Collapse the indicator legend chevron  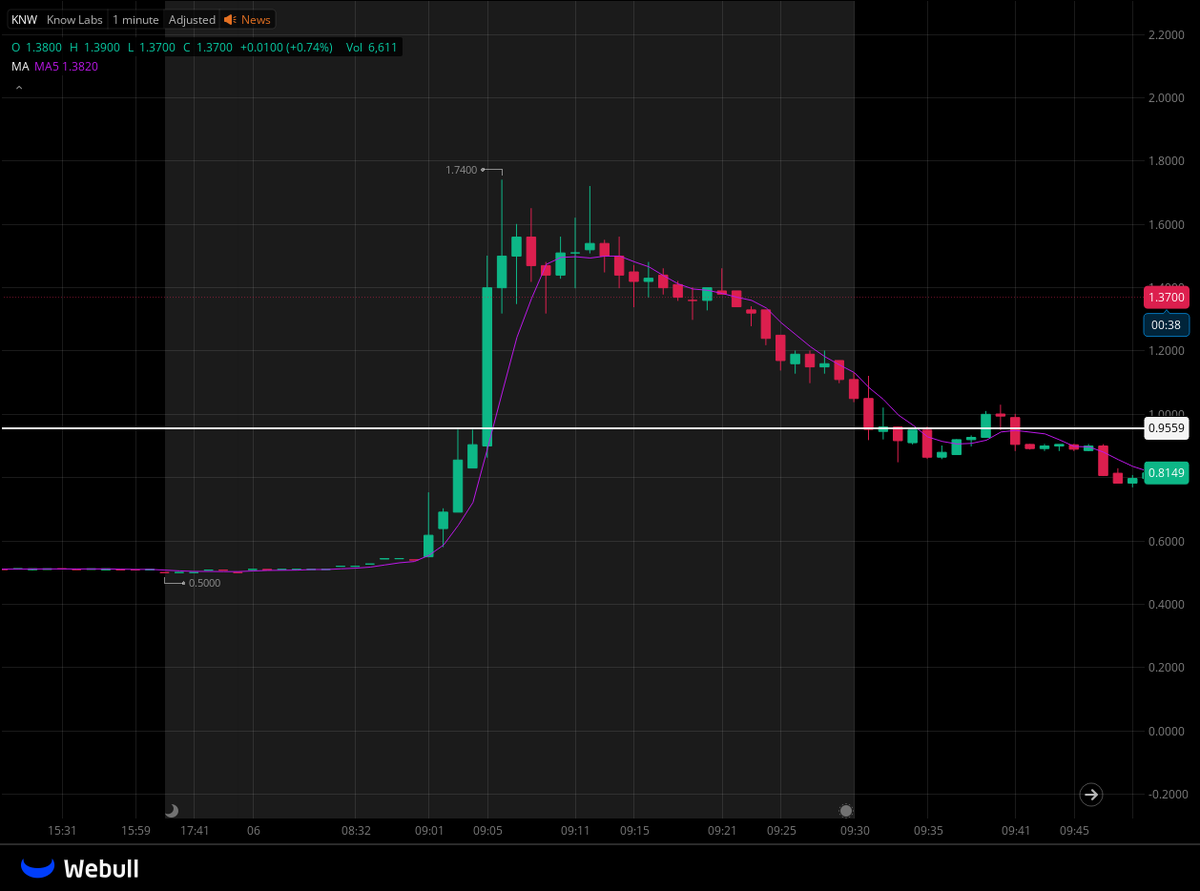click(x=18, y=88)
